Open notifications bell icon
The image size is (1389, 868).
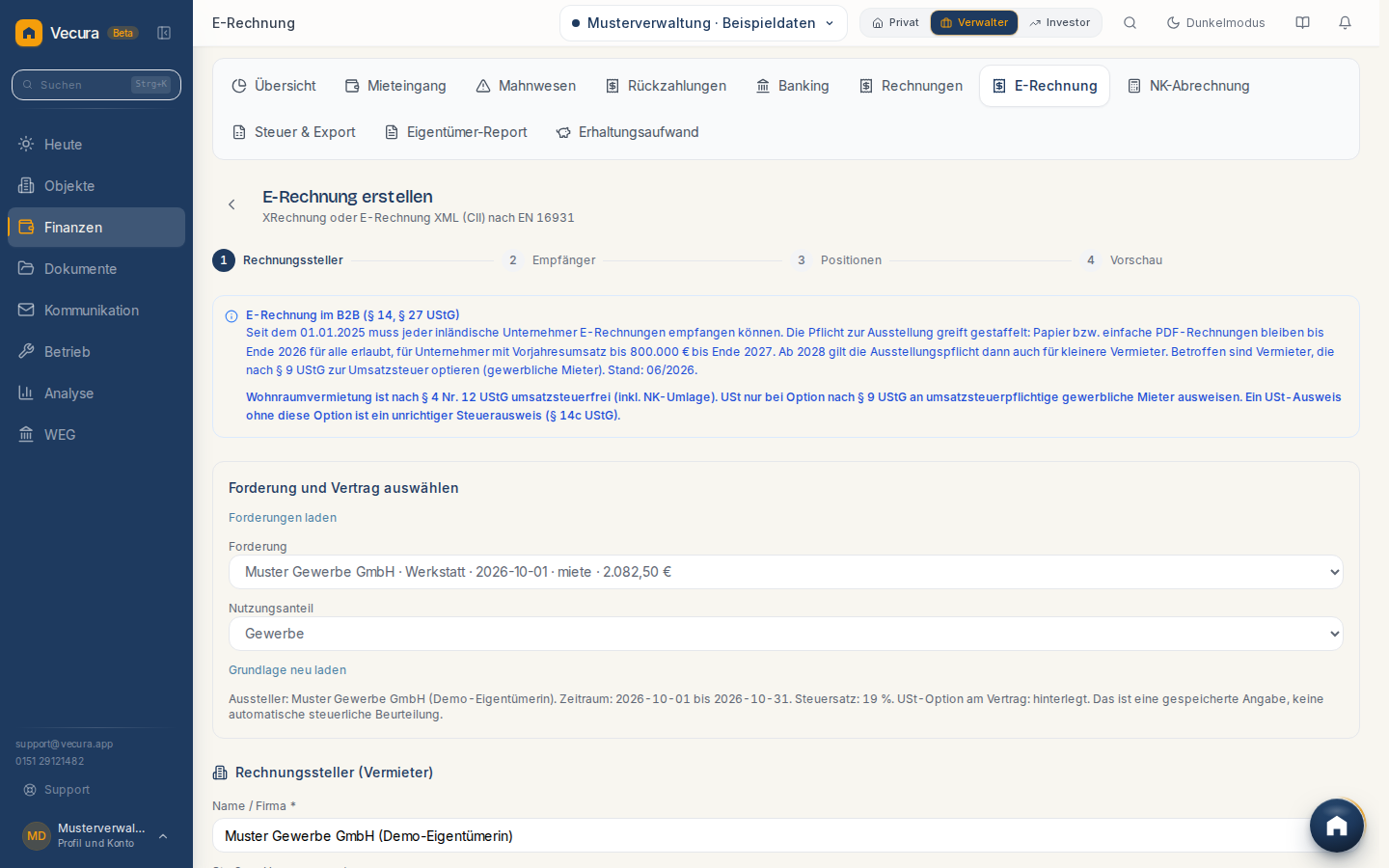(x=1345, y=23)
